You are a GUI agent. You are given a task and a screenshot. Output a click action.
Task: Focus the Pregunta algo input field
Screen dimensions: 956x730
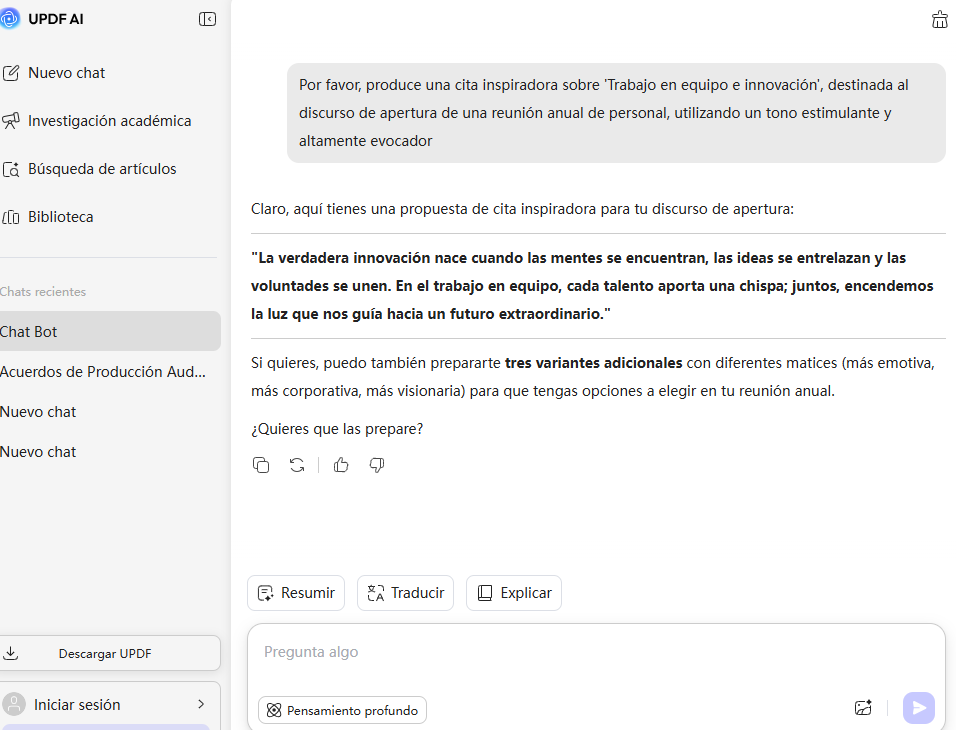(x=596, y=652)
